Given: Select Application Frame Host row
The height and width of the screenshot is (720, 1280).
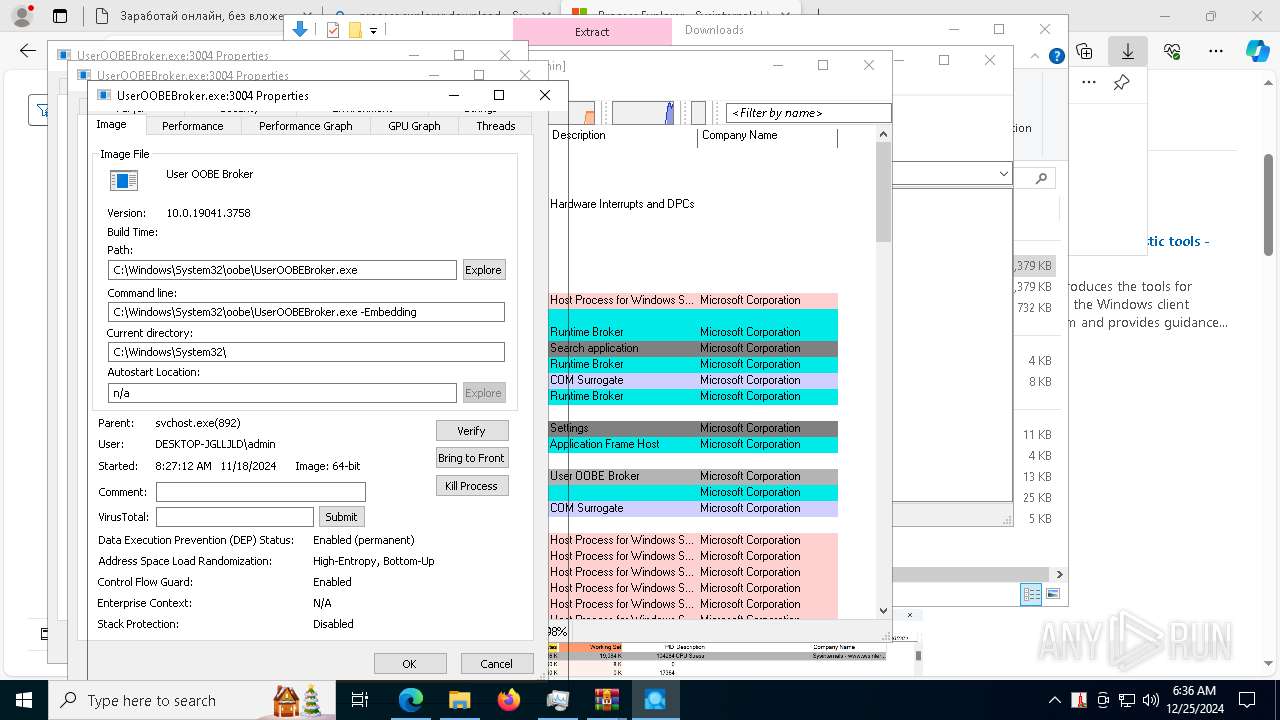Looking at the screenshot, I should click(x=693, y=444).
